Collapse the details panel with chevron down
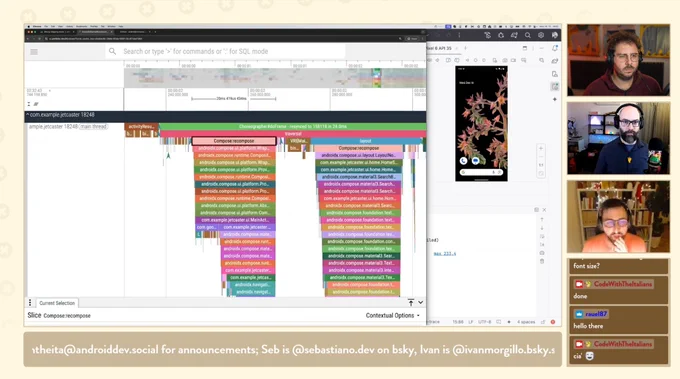The width and height of the screenshot is (680, 379). click(x=421, y=303)
